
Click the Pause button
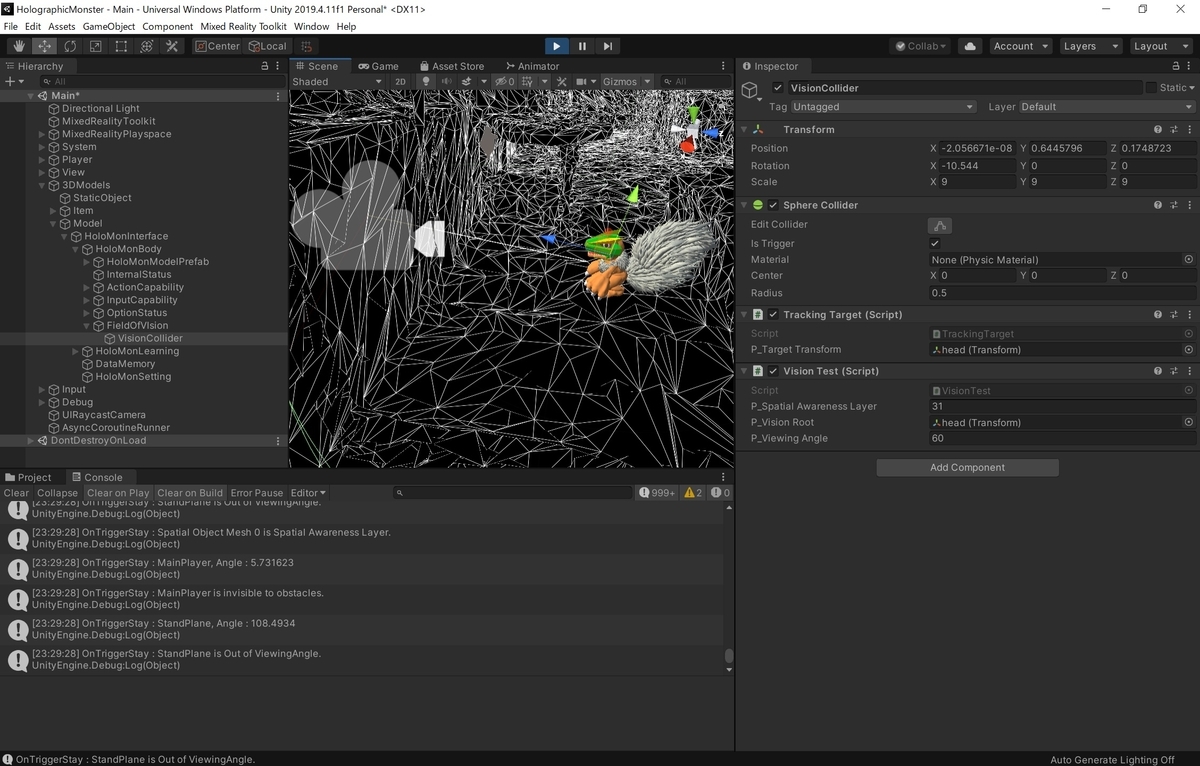click(x=582, y=46)
